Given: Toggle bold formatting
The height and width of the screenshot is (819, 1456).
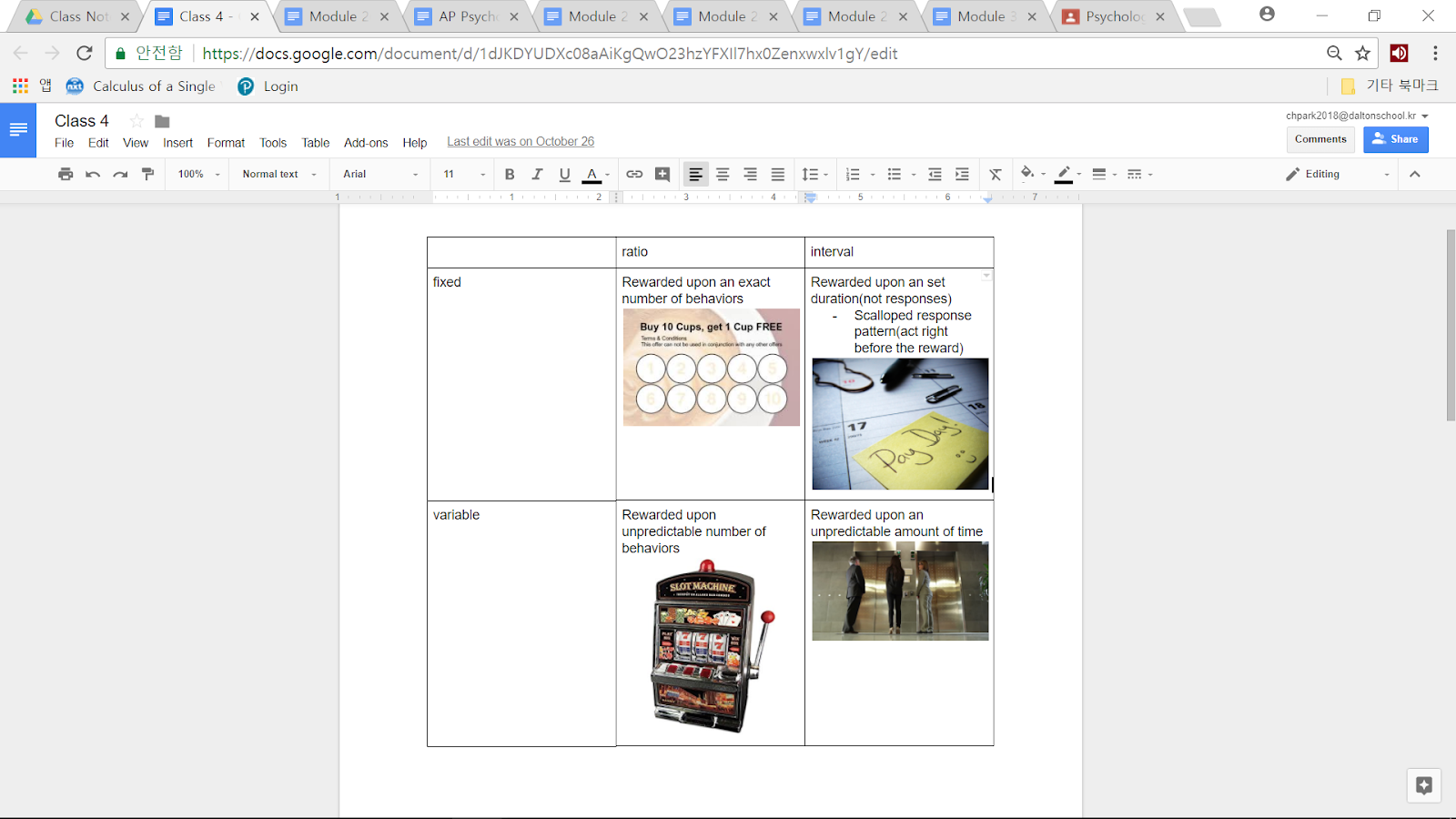Looking at the screenshot, I should coord(510,174).
